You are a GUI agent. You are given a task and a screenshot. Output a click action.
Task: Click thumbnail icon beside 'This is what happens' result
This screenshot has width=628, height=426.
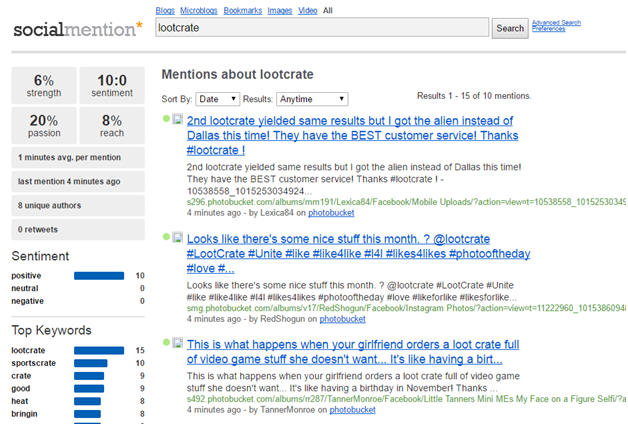coord(177,343)
